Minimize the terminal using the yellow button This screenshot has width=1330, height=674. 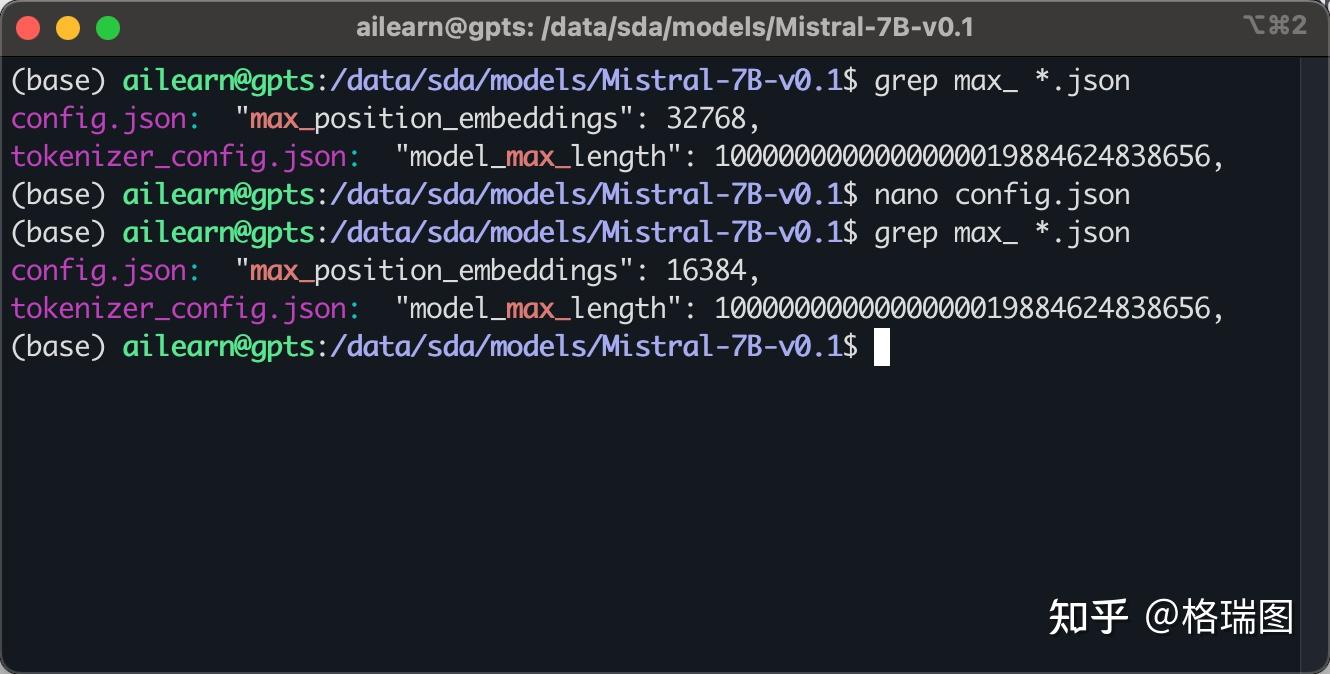coord(68,28)
